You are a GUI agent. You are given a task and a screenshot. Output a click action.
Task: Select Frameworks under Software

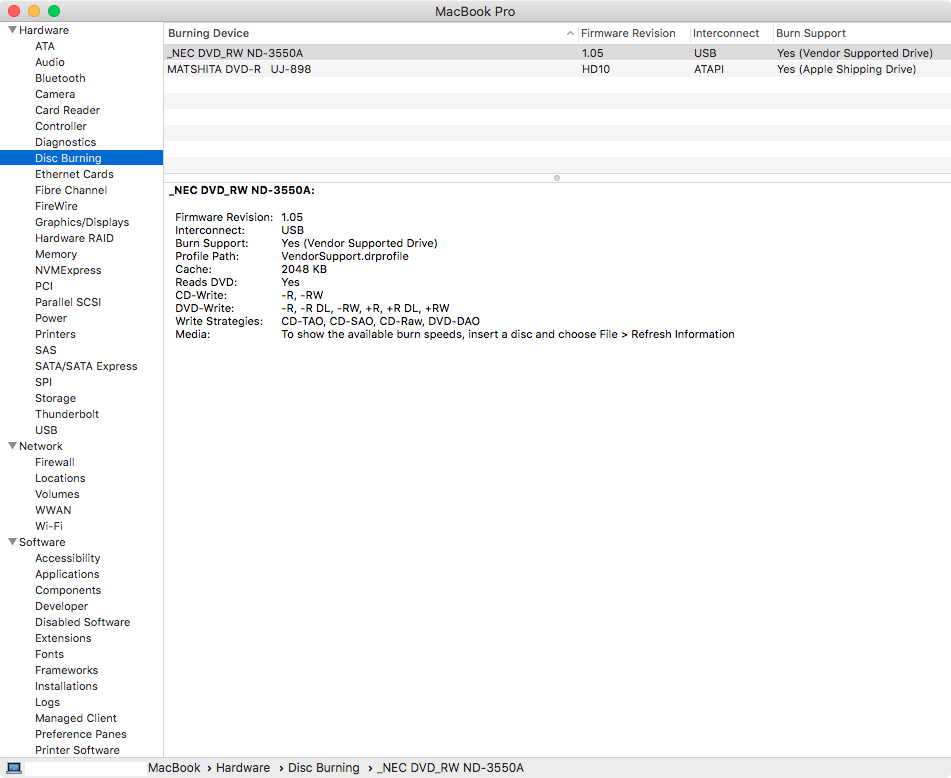coord(66,670)
